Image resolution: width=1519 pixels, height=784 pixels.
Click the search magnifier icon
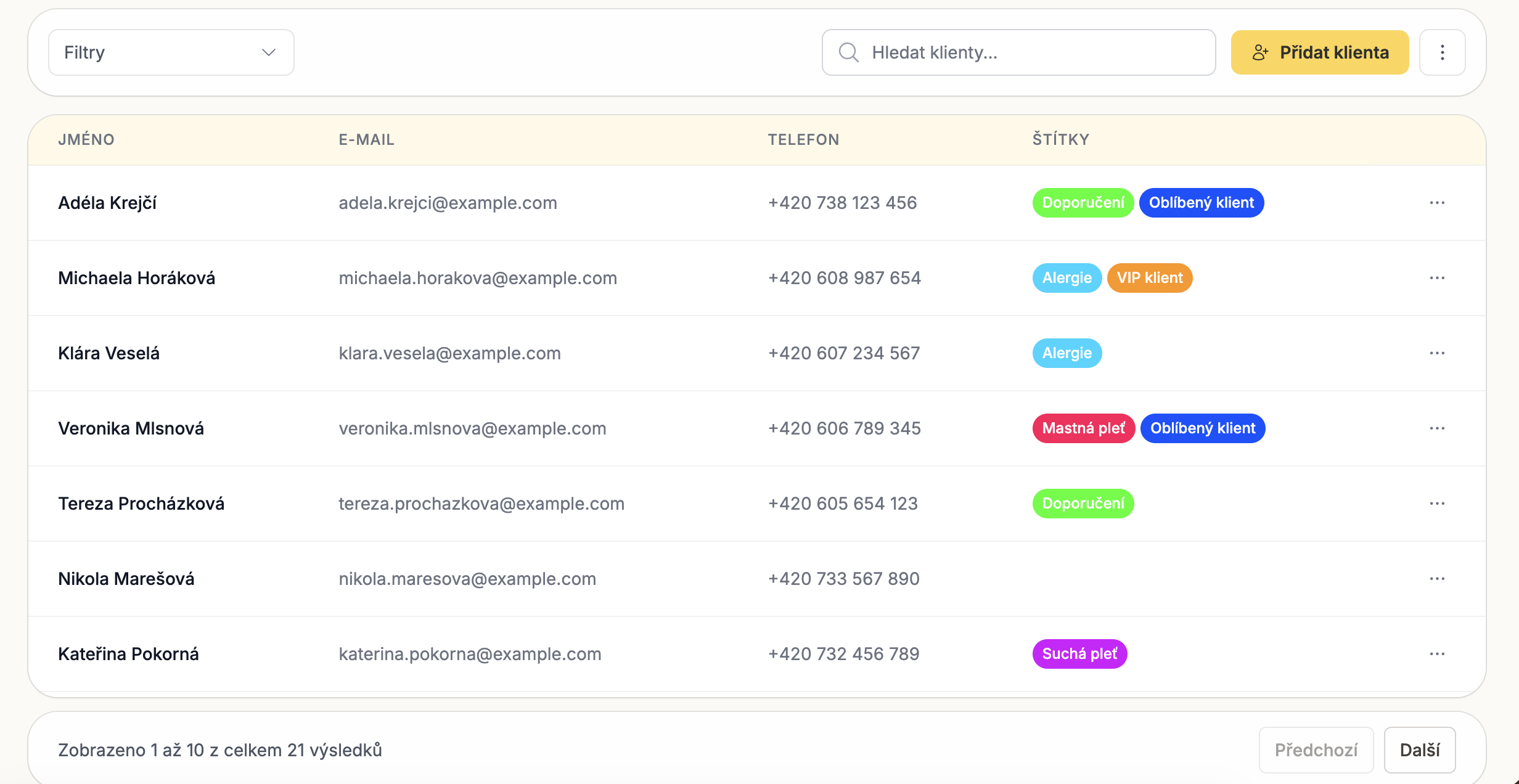pyautogui.click(x=849, y=52)
